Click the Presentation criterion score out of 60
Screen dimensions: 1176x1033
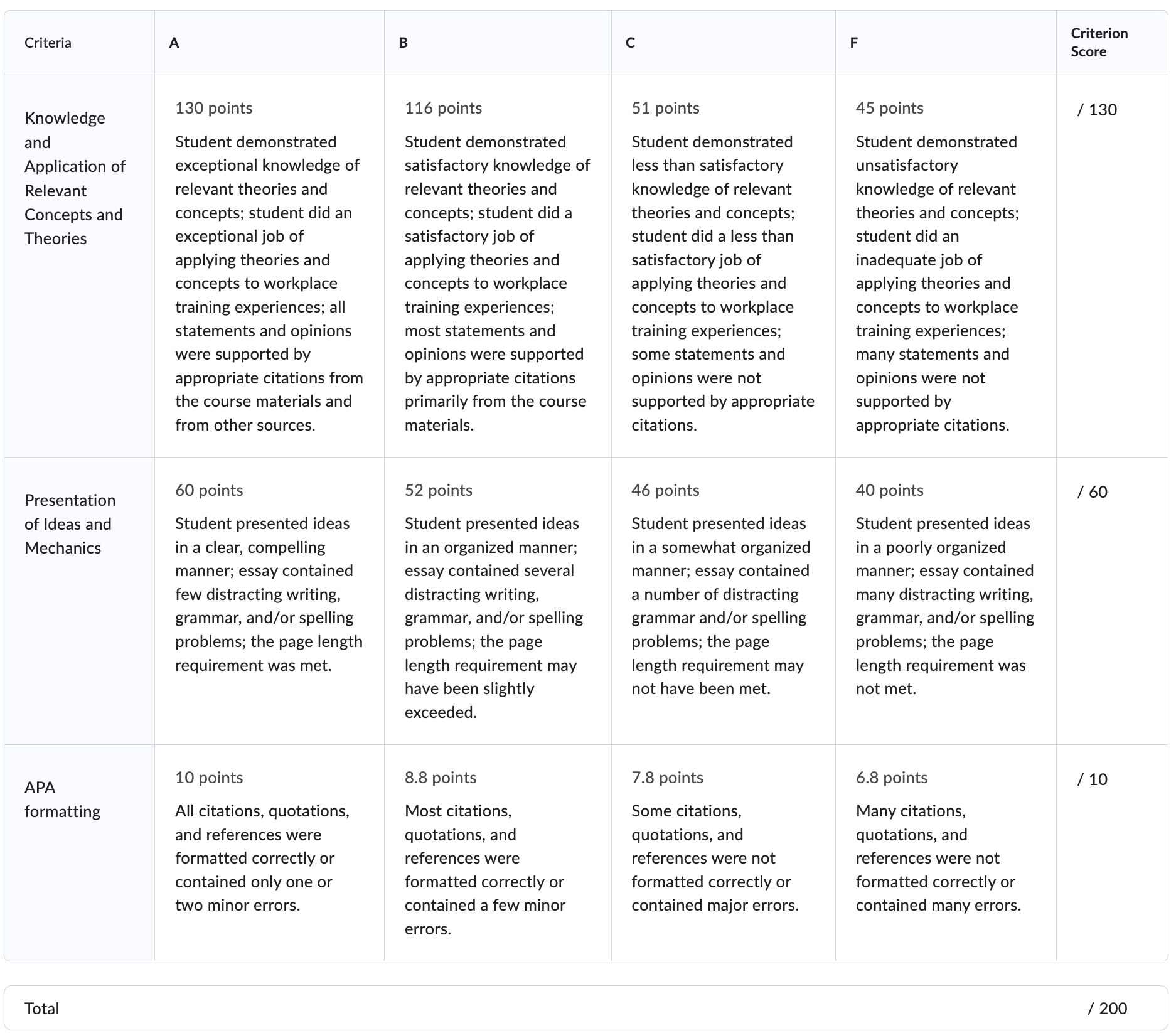[x=1092, y=492]
